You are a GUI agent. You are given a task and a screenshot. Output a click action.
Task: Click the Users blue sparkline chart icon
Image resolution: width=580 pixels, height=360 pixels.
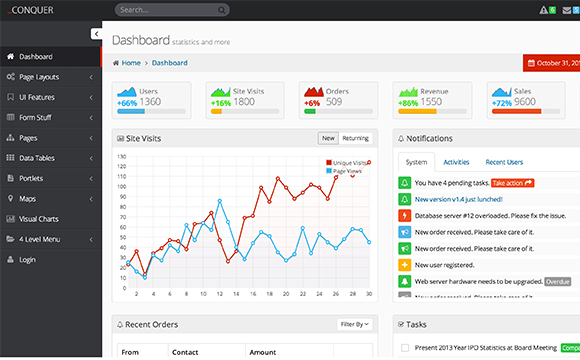tap(127, 92)
